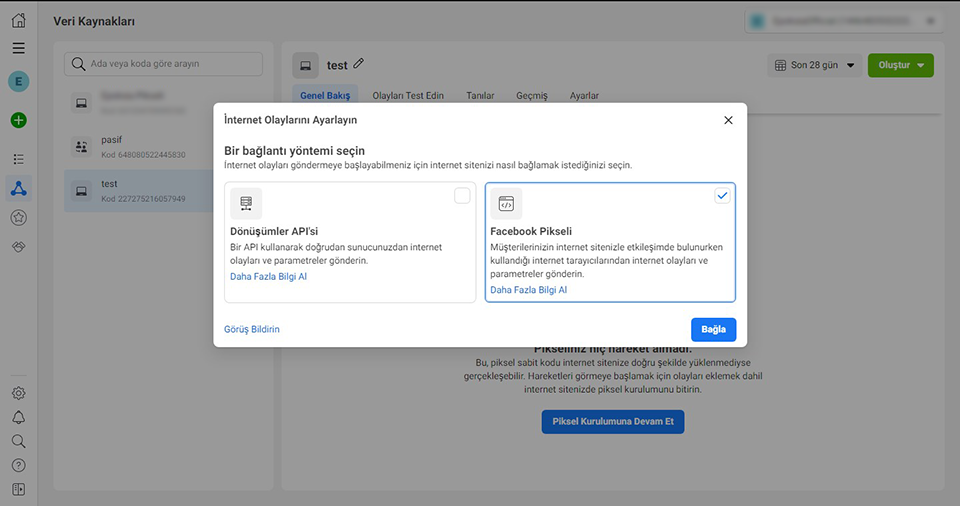Open the home icon in left sidebar
Viewport: 960px width, 506px height.
(x=19, y=20)
